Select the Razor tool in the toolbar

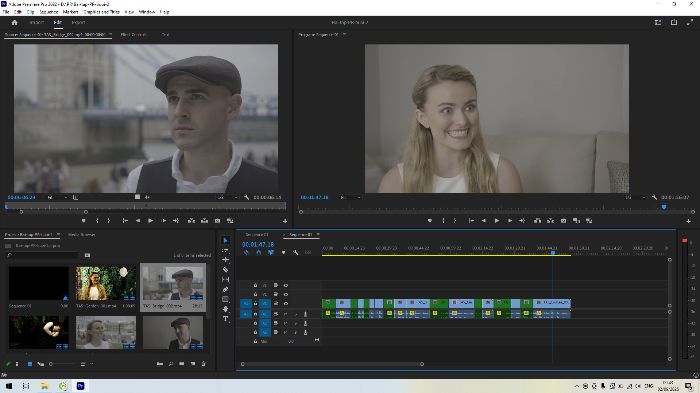(225, 270)
